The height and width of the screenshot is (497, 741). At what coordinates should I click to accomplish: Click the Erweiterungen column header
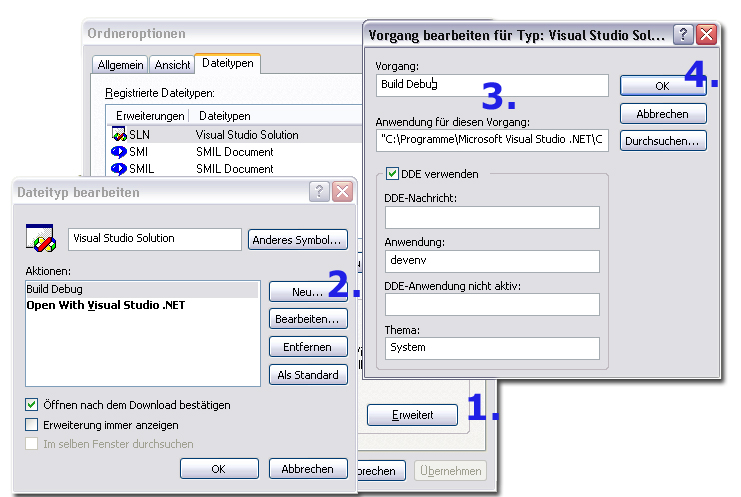click(148, 116)
